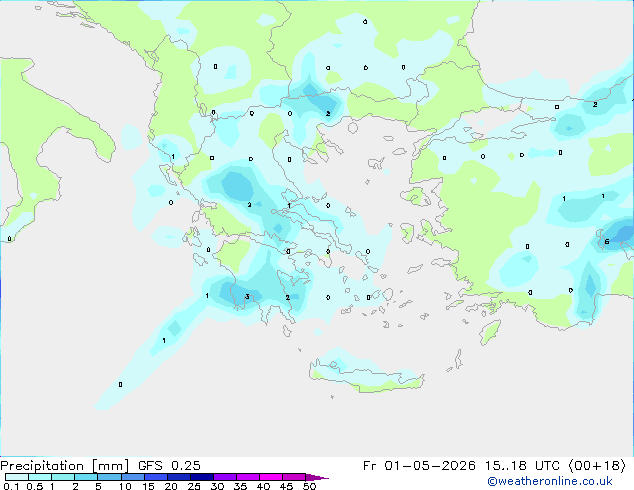Select the 10–15 mm legend color swatch
This screenshot has width=634, height=490.
(132, 477)
